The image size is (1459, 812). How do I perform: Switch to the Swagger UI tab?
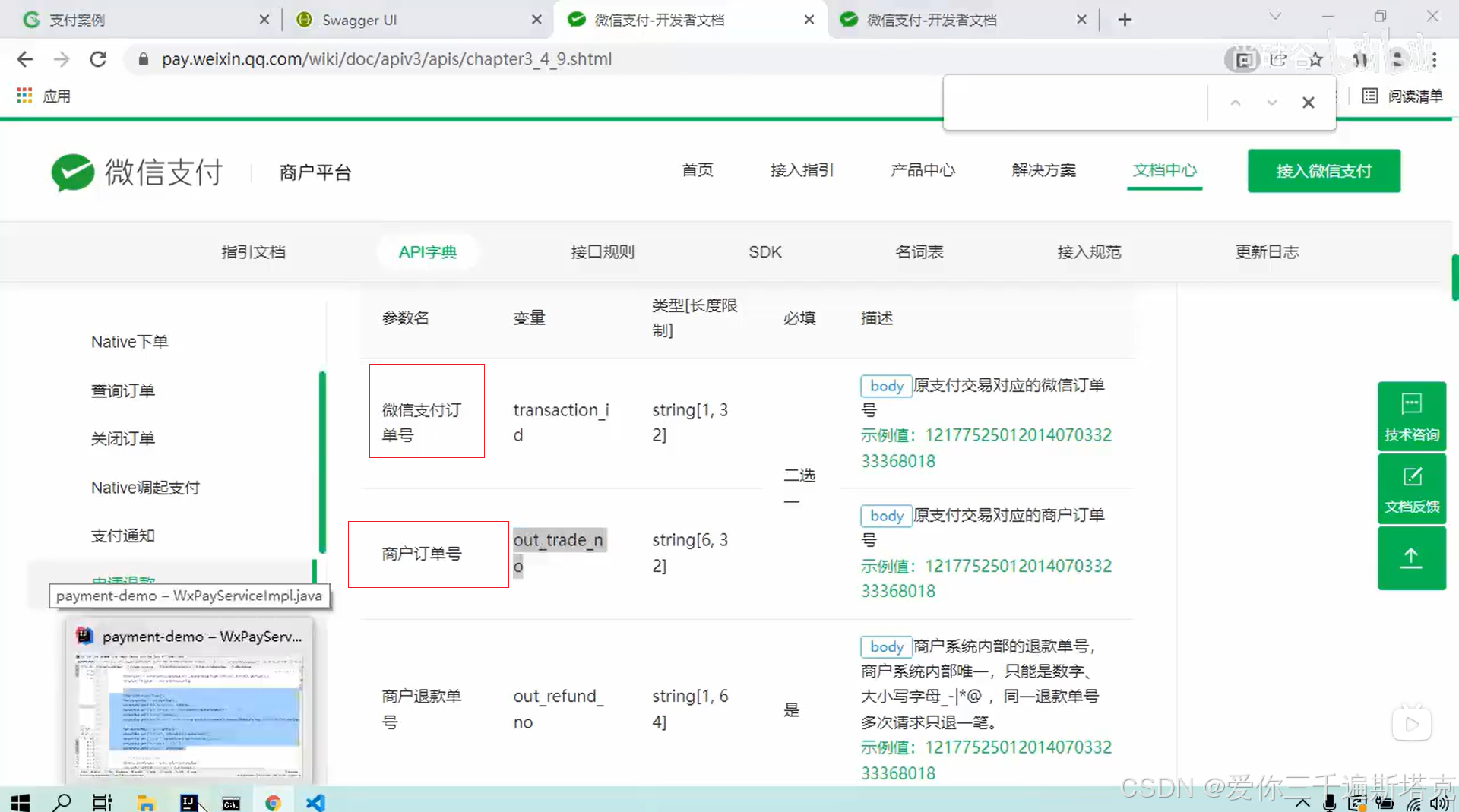[416, 20]
